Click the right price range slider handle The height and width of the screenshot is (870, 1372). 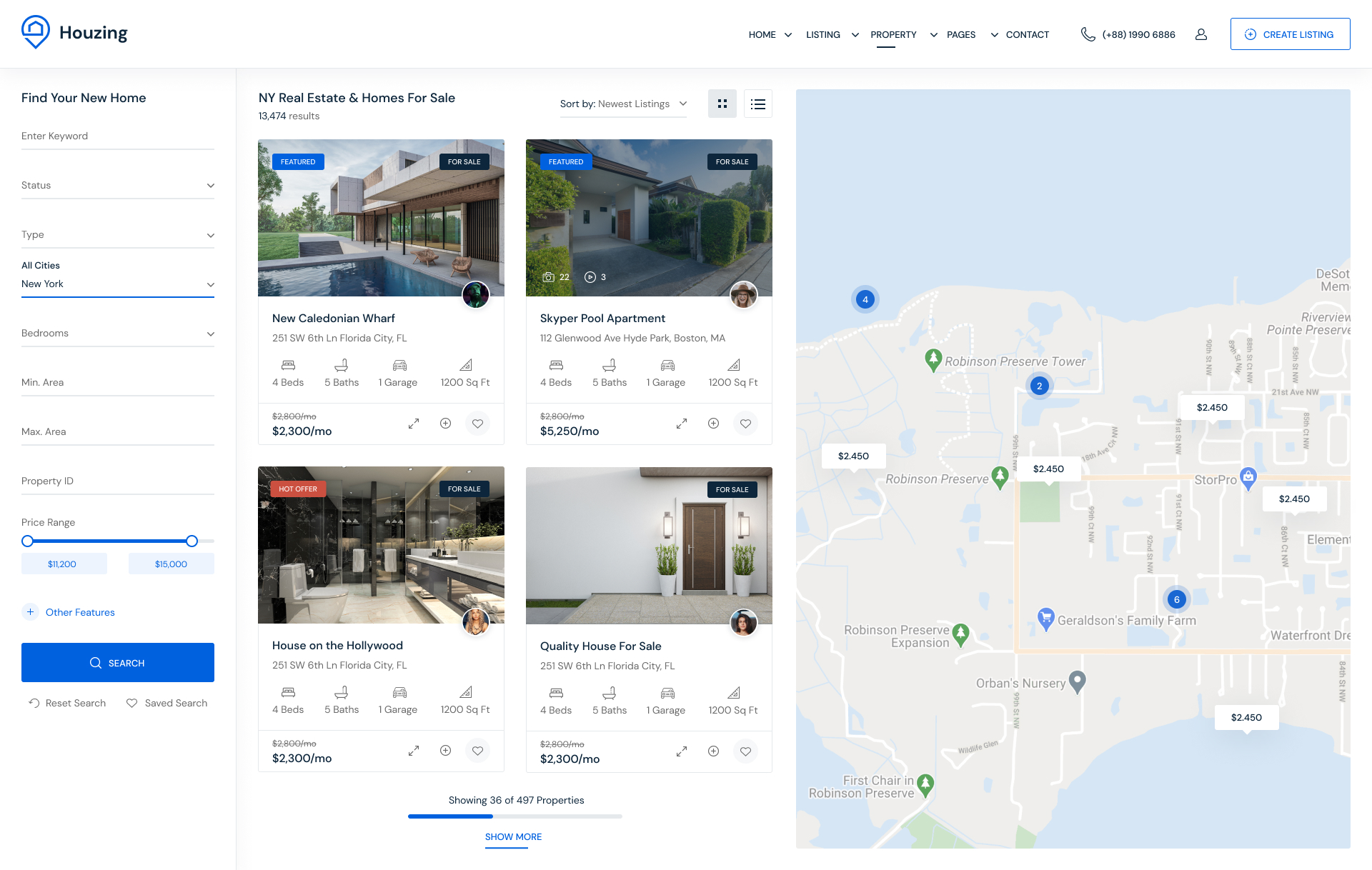(192, 541)
